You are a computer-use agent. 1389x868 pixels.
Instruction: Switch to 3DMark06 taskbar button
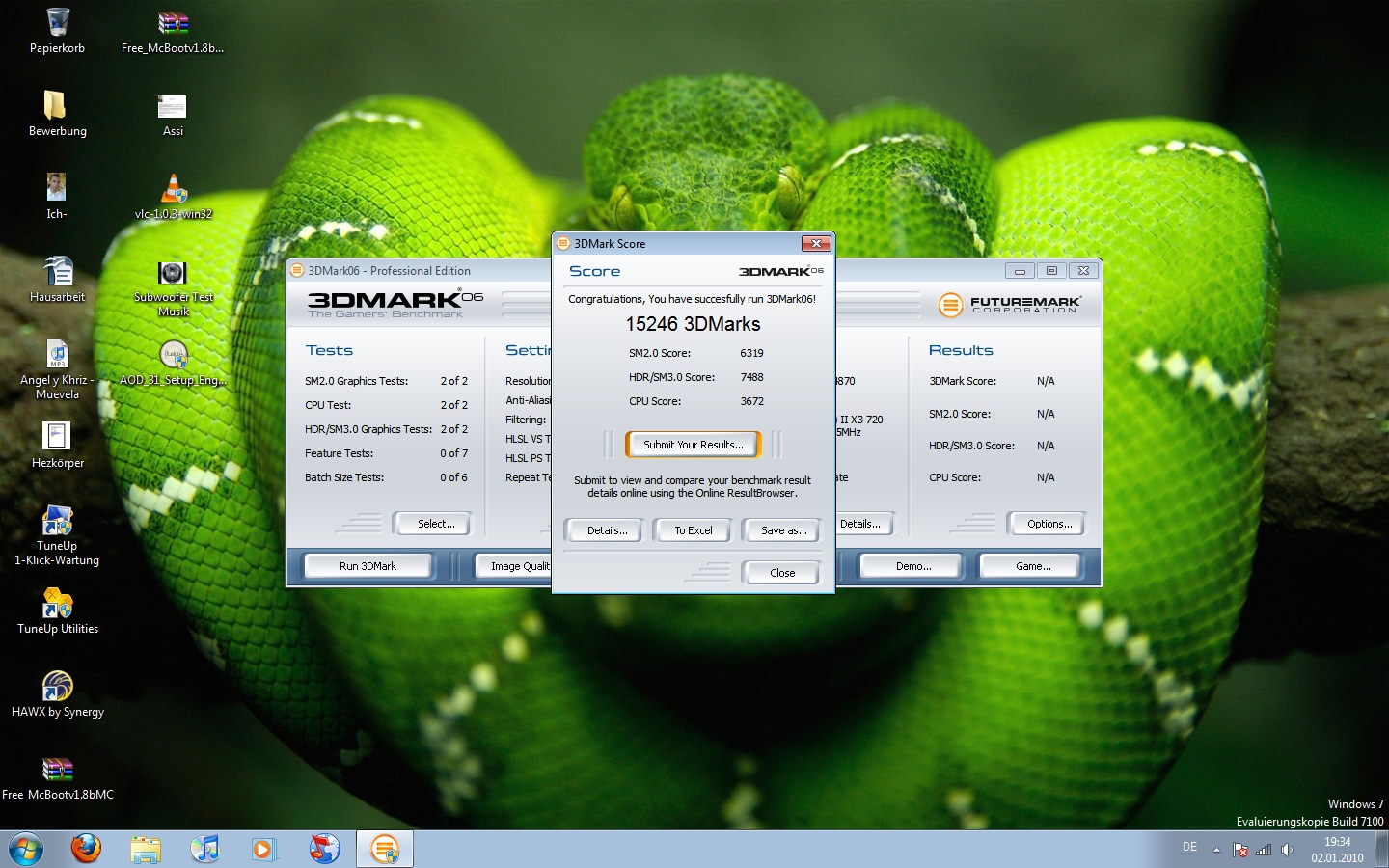385,849
